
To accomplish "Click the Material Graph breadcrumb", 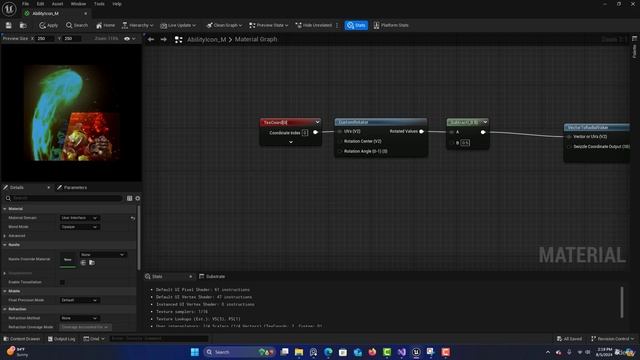I will (256, 40).
